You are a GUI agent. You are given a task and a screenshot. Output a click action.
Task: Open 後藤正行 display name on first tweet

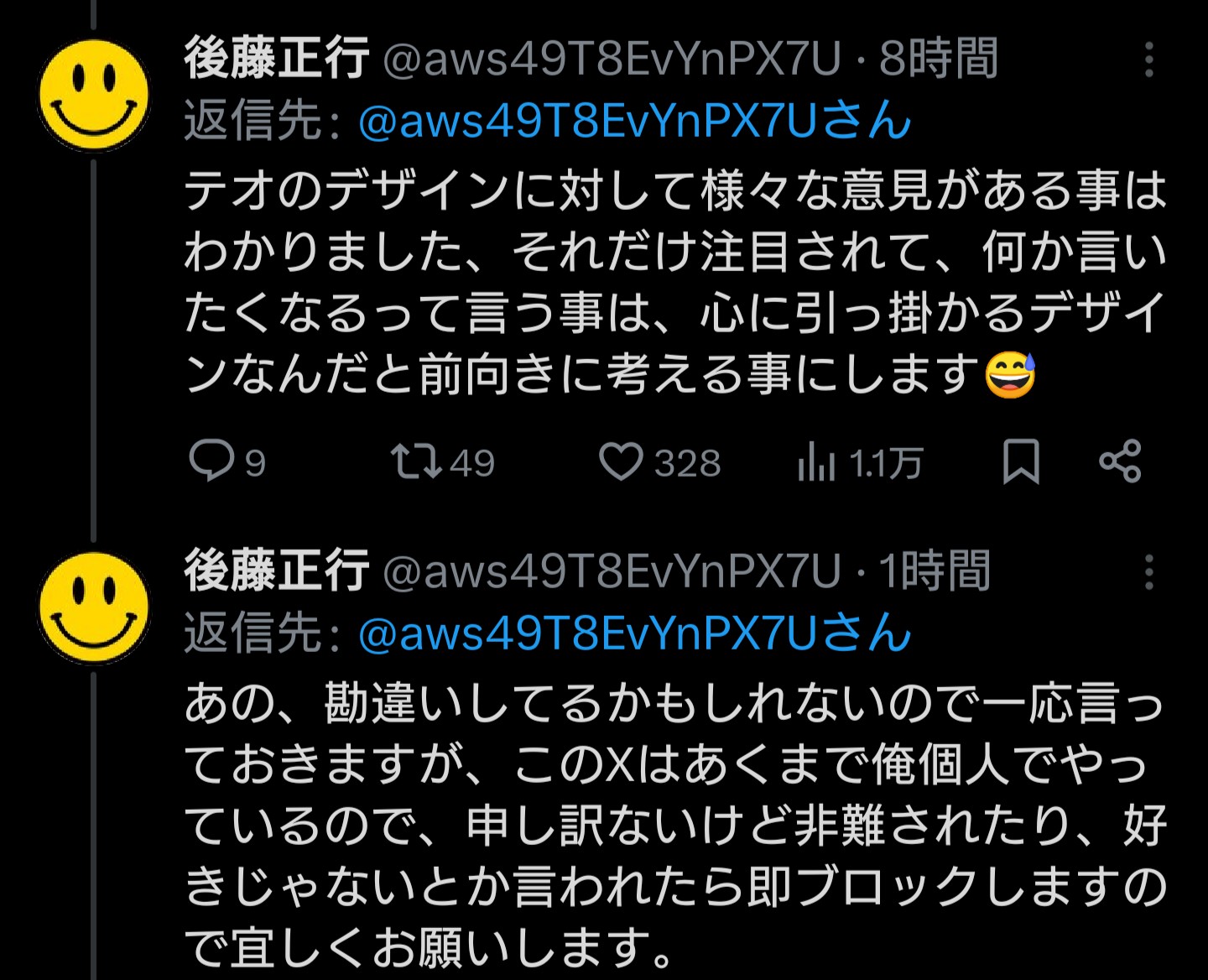277,59
